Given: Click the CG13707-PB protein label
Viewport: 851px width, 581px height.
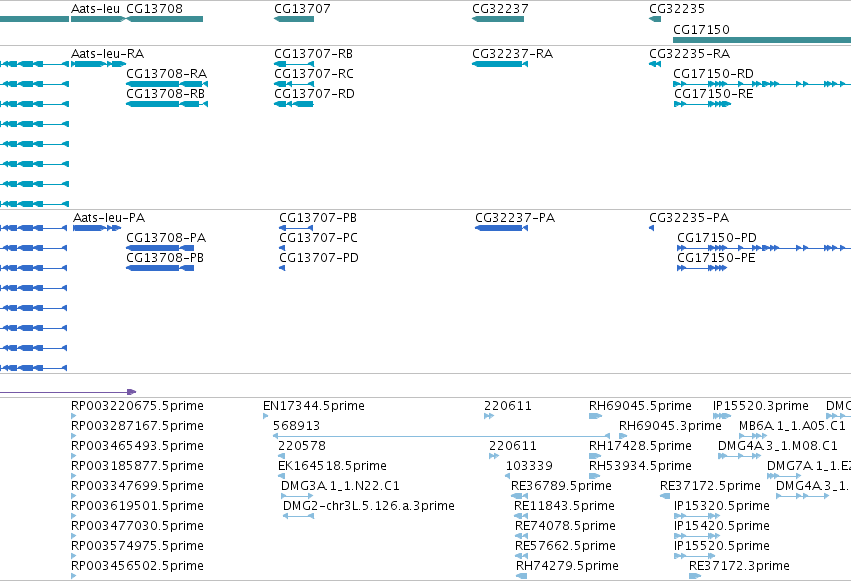Looking at the screenshot, I should pos(317,218).
